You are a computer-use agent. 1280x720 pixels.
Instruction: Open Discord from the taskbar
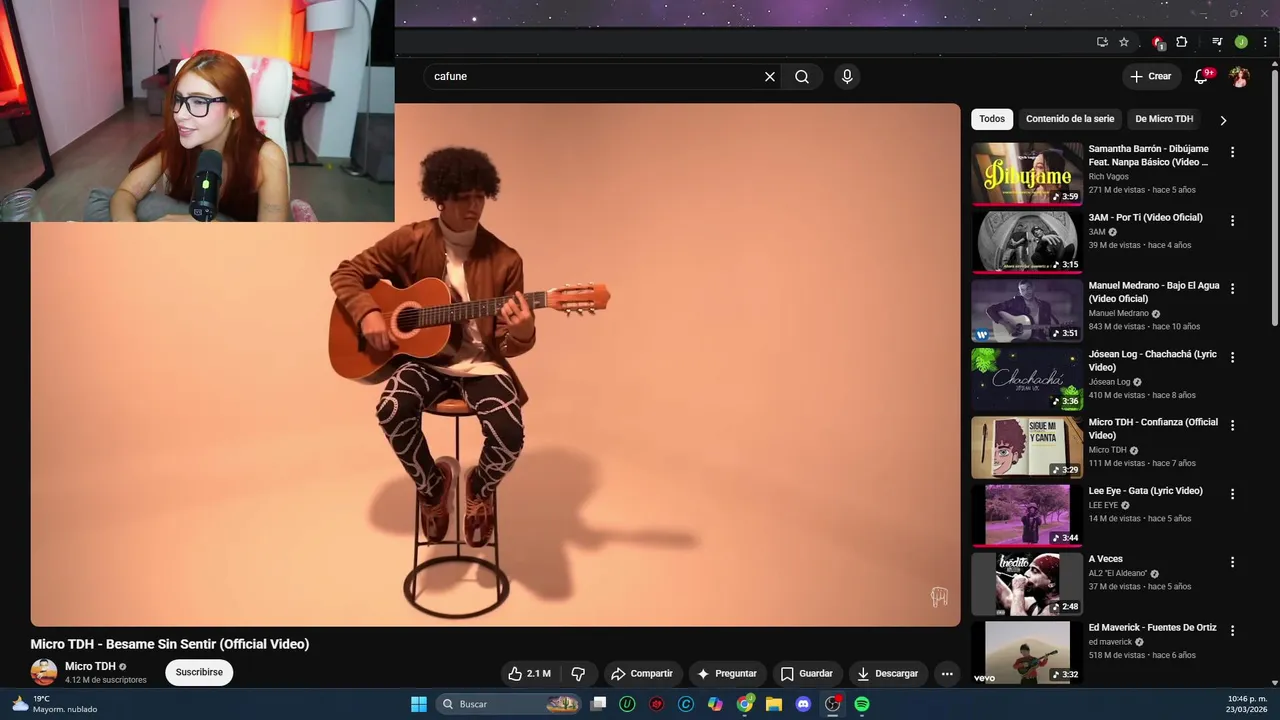pyautogui.click(x=803, y=704)
